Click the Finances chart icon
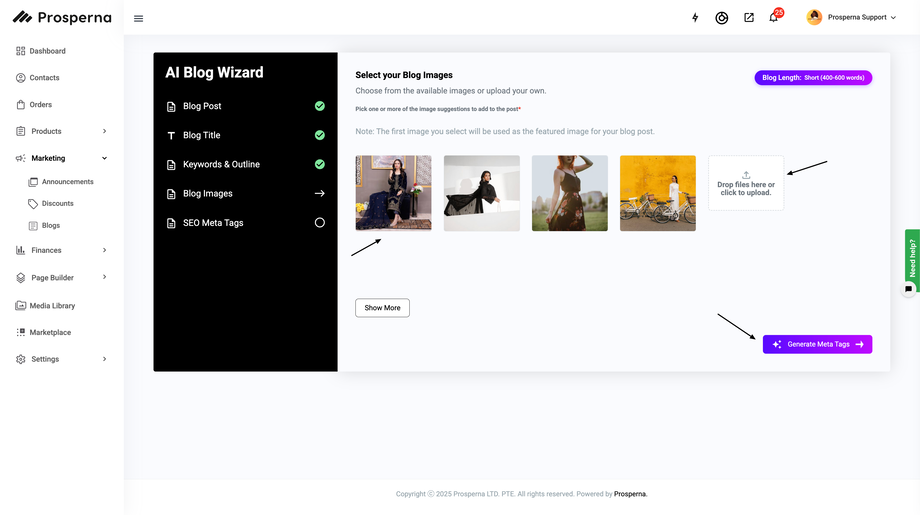Screen dimensions: 920x515 click(21, 250)
